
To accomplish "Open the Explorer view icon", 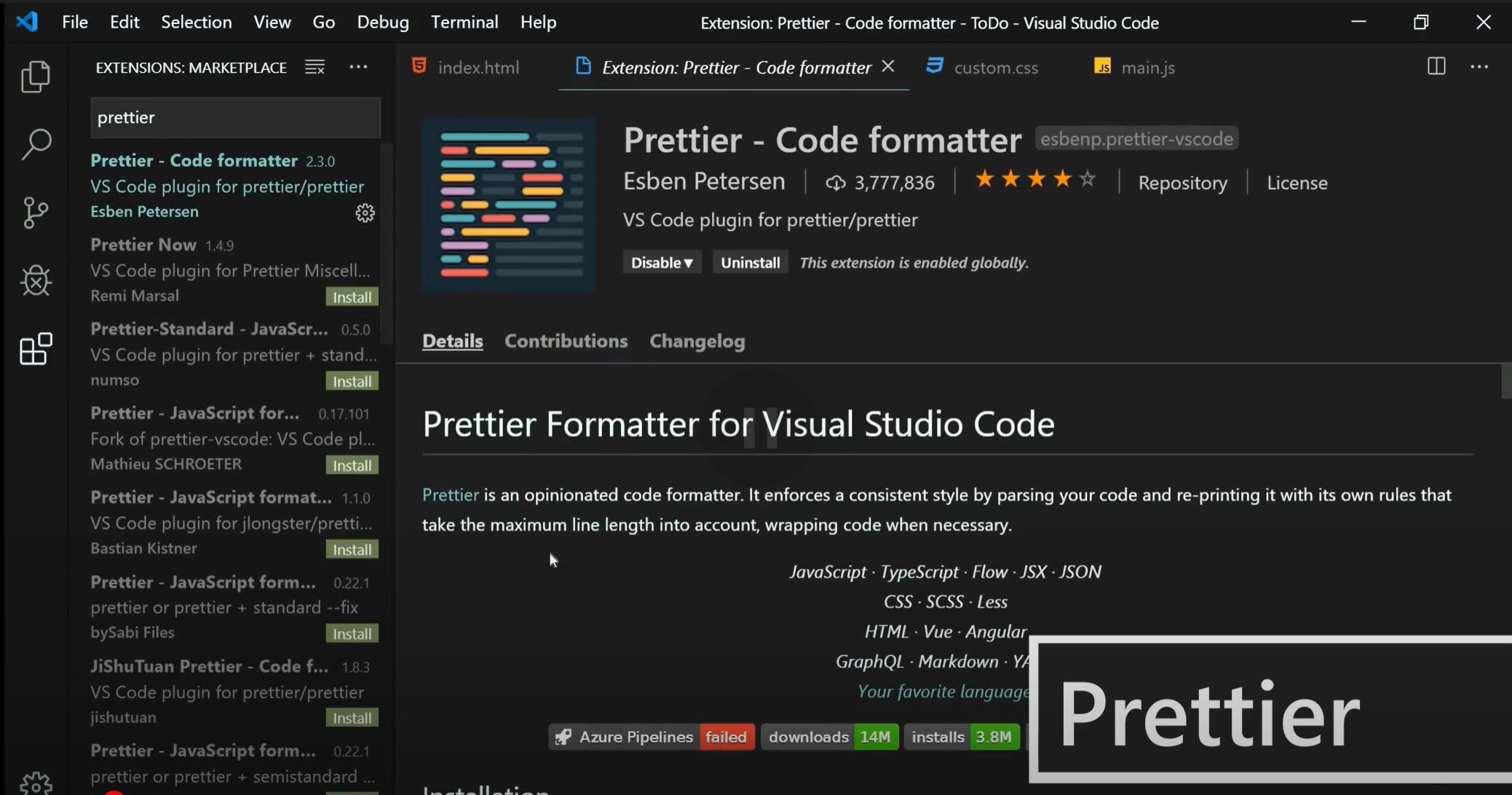I will click(x=35, y=76).
